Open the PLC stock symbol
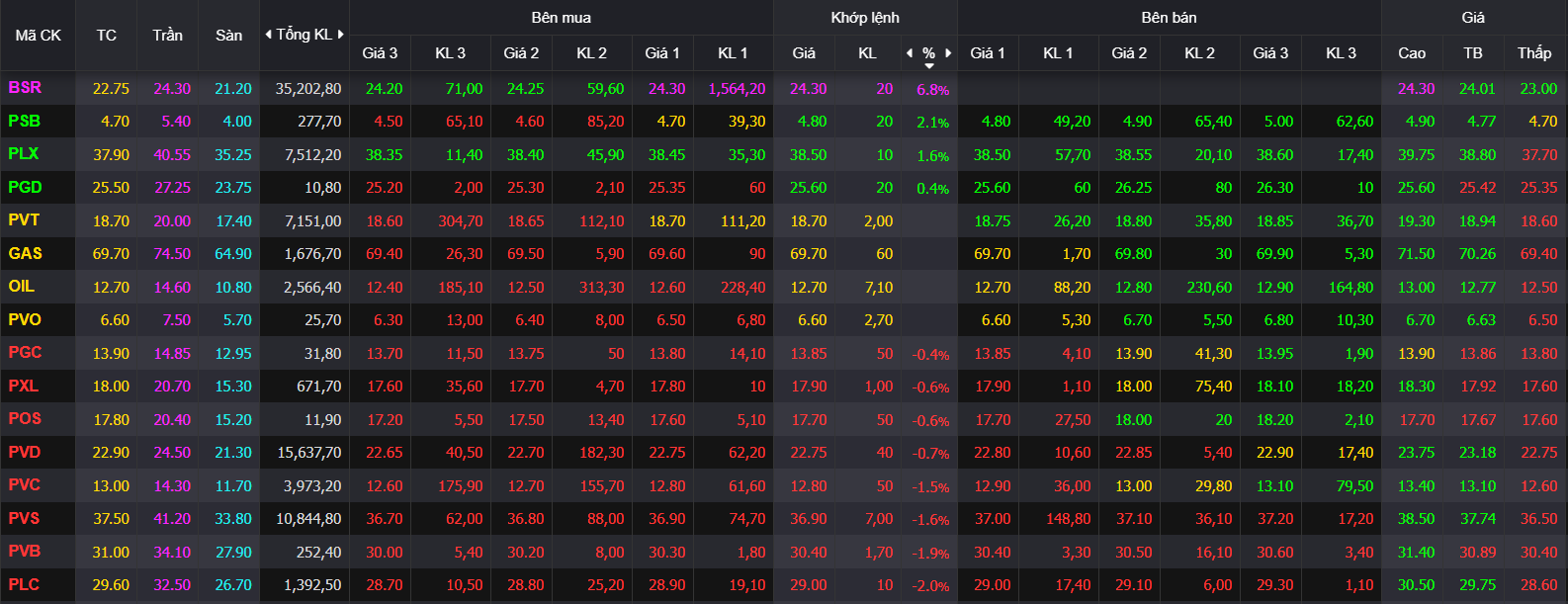The height and width of the screenshot is (604, 1568). coord(24,585)
